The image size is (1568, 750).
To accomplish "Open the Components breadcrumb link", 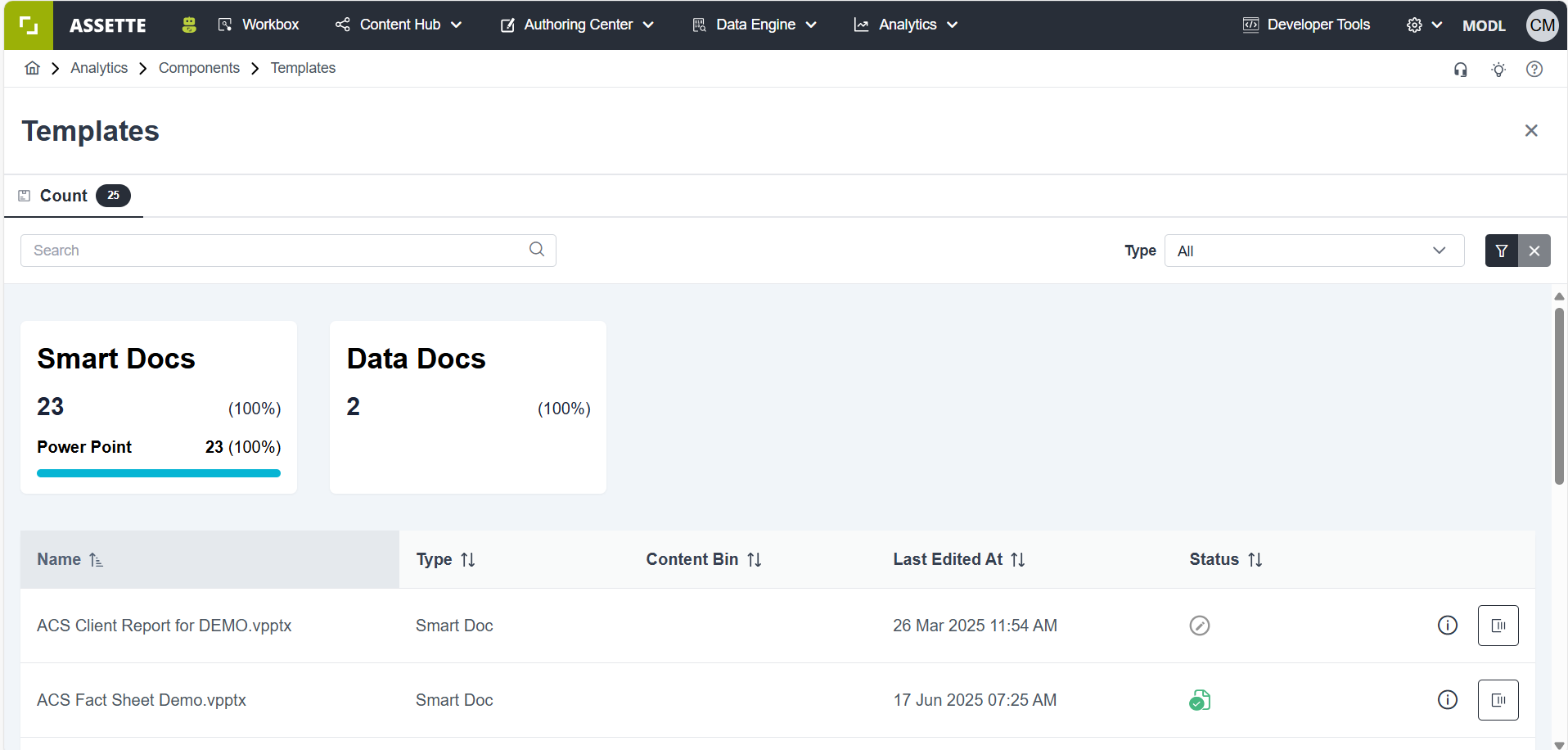I will [x=199, y=68].
